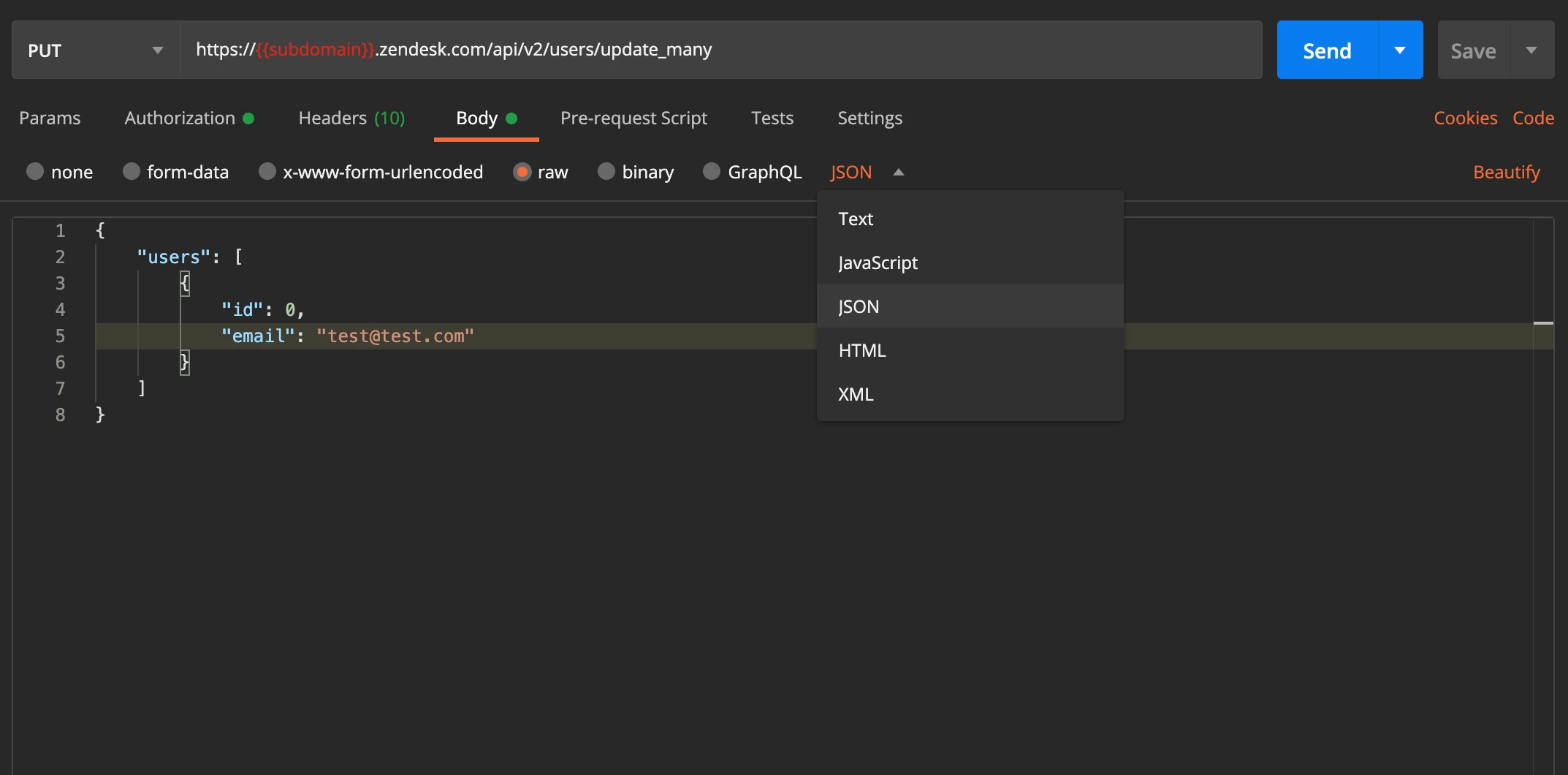Select the GraphQL radio button

coord(712,171)
